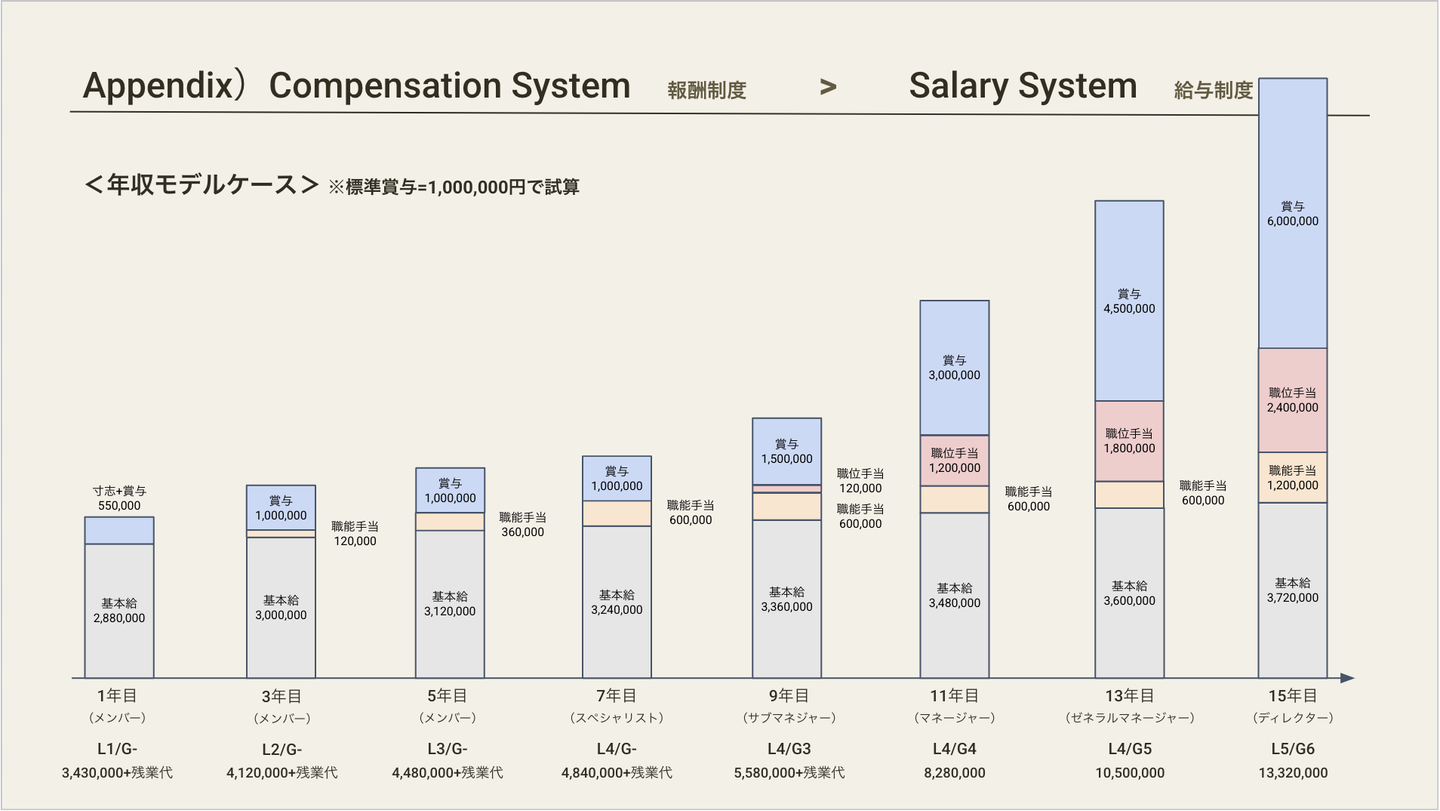Click the '>' separator between headings
The width and height of the screenshot is (1440, 811).
[827, 87]
